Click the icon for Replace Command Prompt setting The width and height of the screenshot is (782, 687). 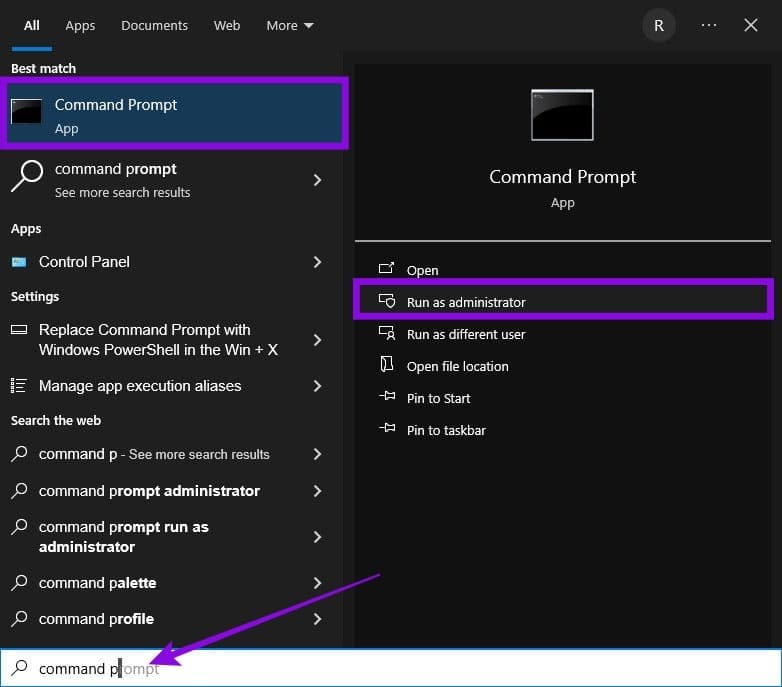[x=19, y=330]
